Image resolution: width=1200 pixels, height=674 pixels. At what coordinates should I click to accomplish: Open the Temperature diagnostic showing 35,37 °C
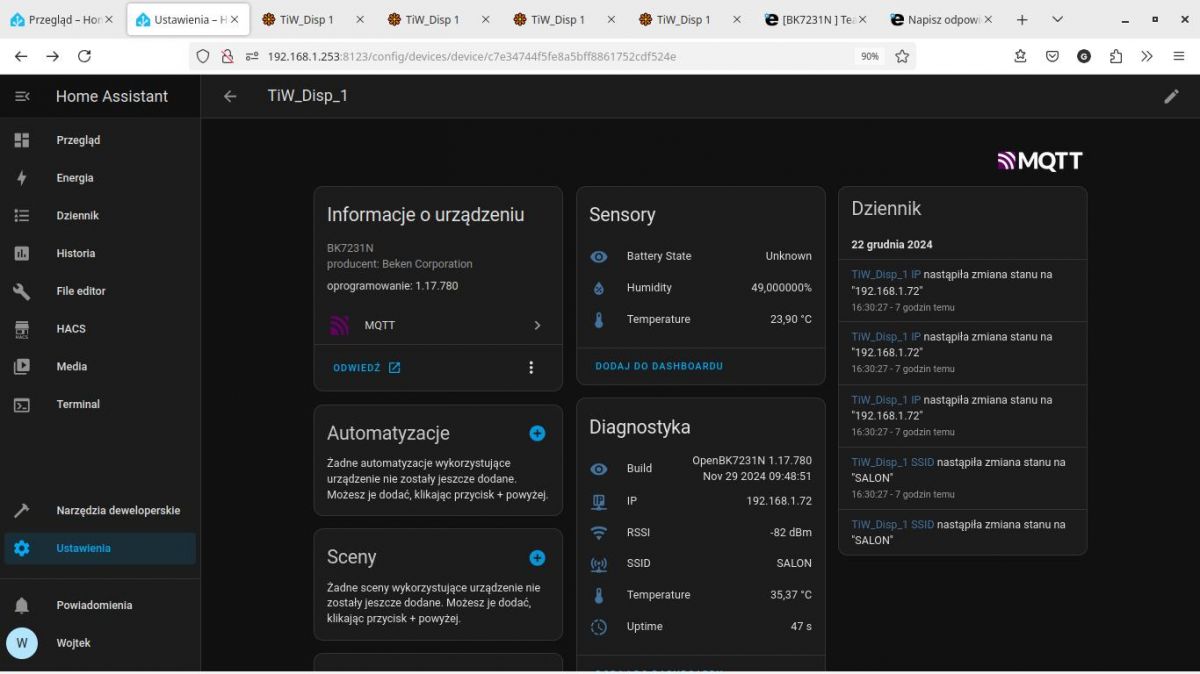700,595
